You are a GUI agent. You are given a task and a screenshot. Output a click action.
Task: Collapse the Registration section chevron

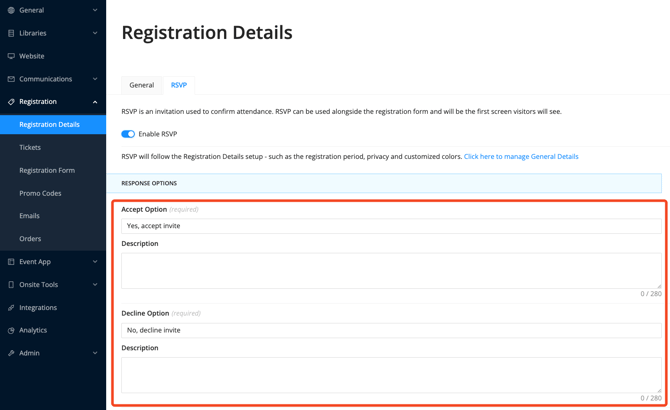tap(95, 102)
